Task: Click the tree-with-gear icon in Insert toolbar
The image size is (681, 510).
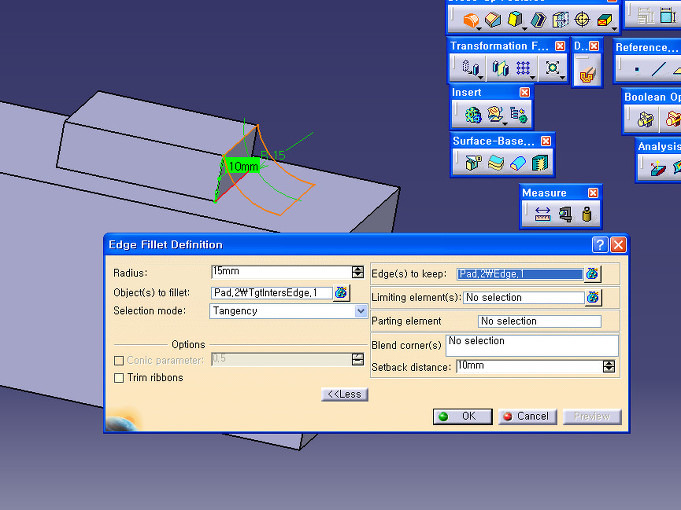Action: click(519, 115)
